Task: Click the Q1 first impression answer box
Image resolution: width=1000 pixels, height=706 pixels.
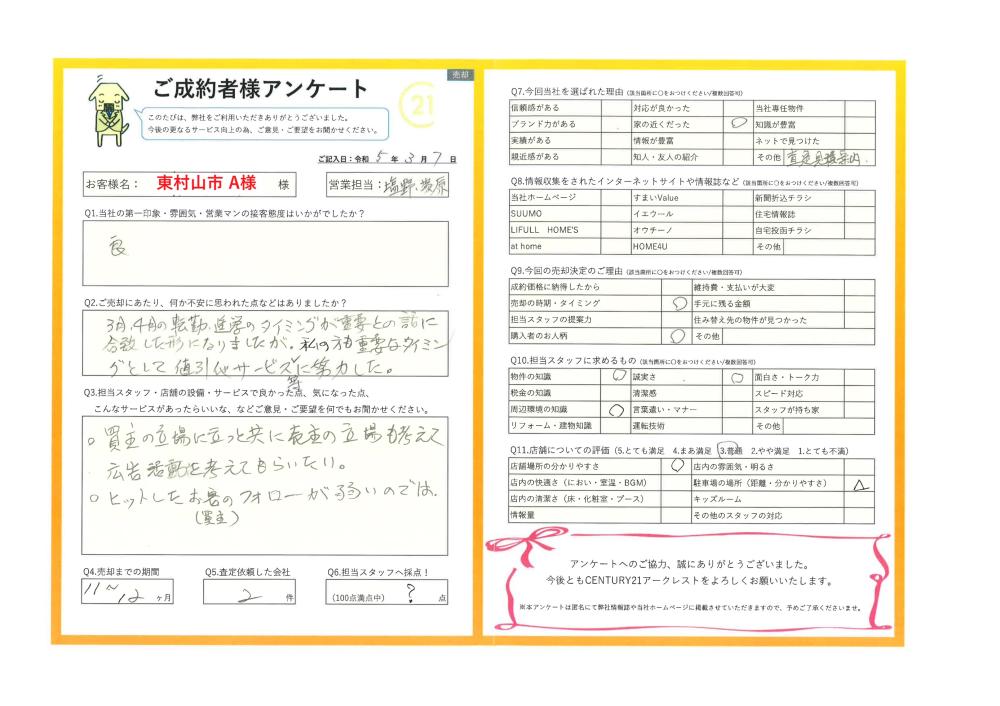Action: [x=265, y=253]
